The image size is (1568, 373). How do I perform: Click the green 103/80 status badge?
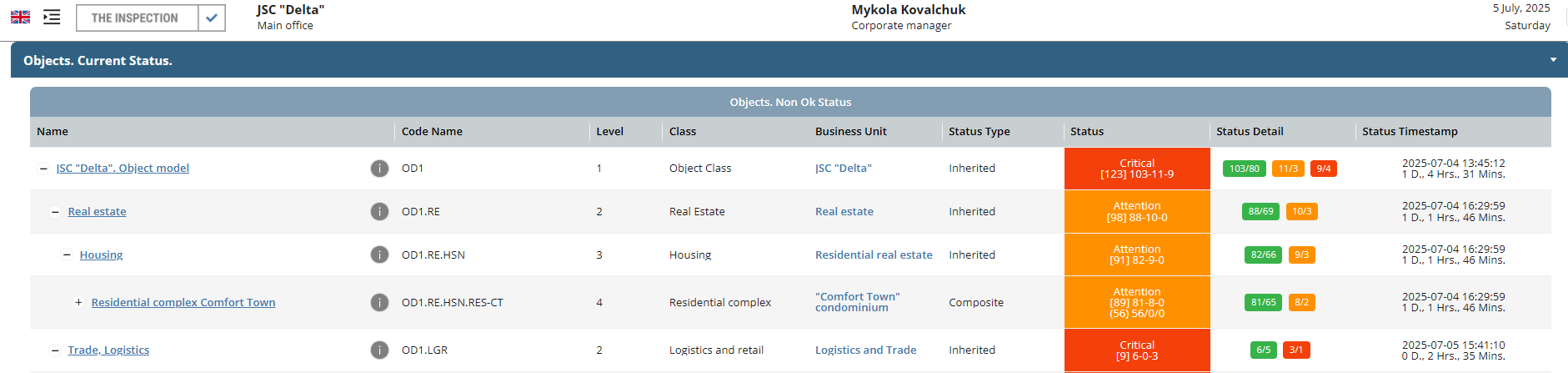[1244, 169]
